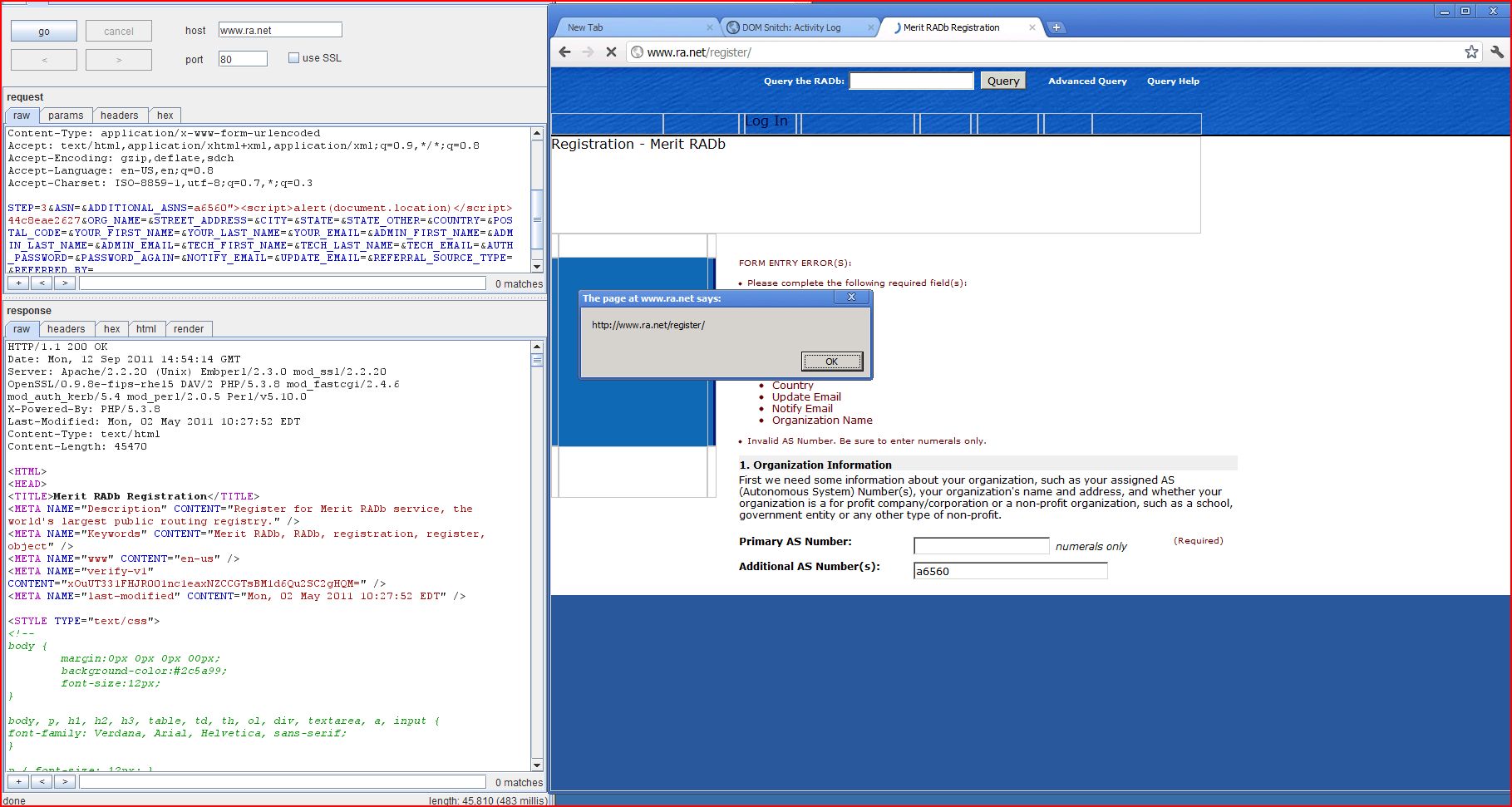Click response pane scrollbar down arrow

(x=537, y=765)
